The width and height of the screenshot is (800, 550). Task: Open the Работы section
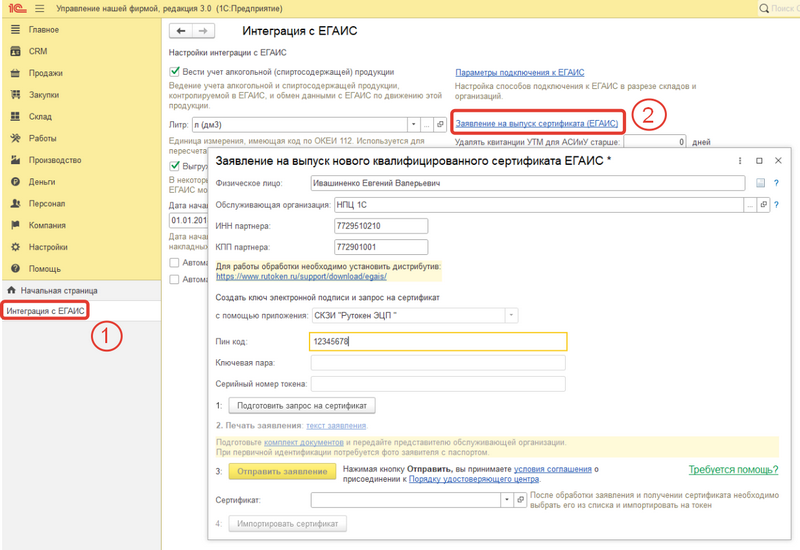click(x=42, y=138)
